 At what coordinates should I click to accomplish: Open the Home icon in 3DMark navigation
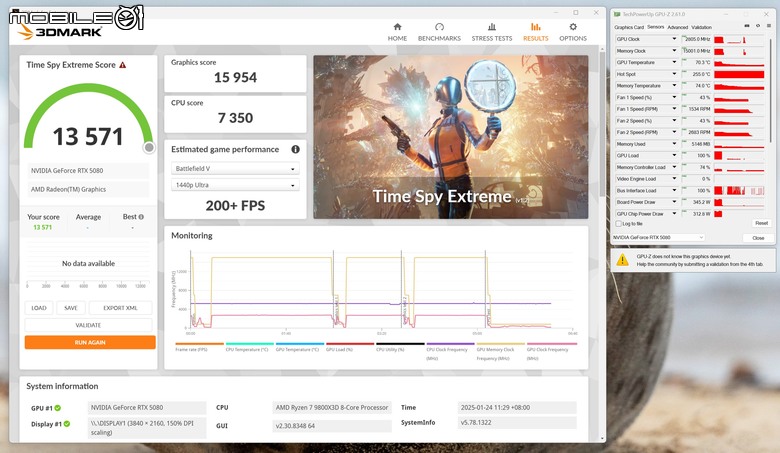click(x=397, y=27)
